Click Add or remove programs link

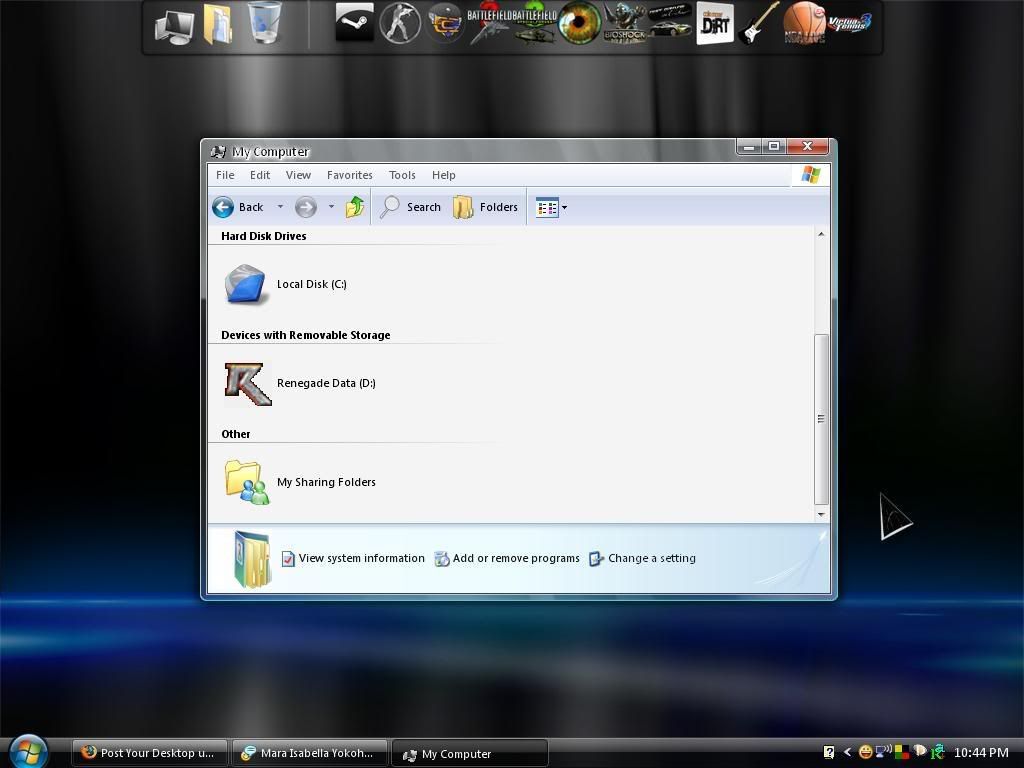515,558
